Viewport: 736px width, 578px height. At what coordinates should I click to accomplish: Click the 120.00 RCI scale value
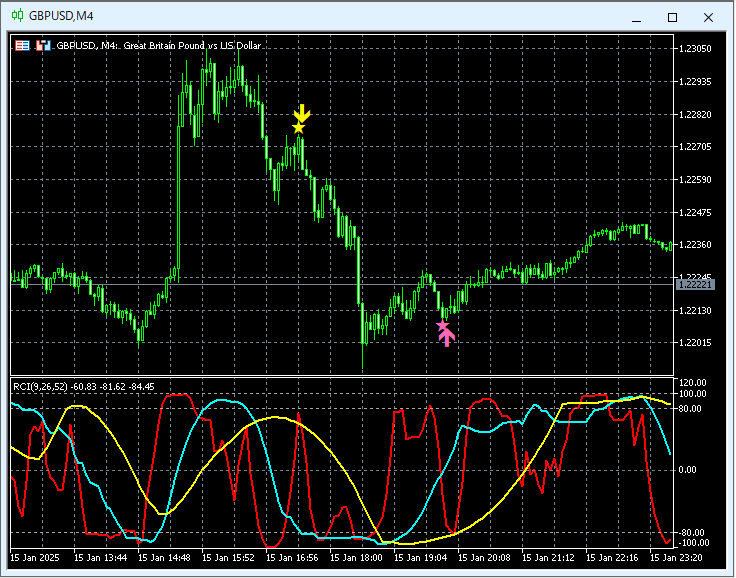[x=693, y=383]
